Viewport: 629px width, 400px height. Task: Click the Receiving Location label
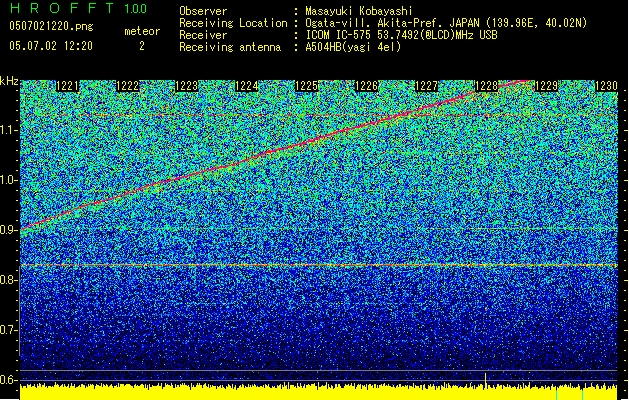[233, 23]
